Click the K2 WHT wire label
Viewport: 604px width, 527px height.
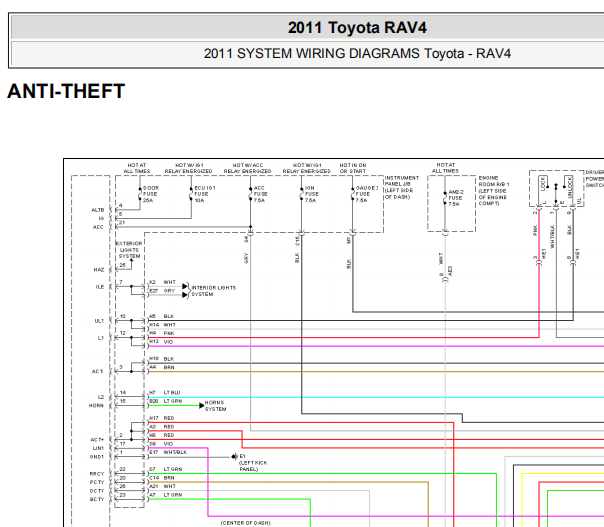point(163,282)
